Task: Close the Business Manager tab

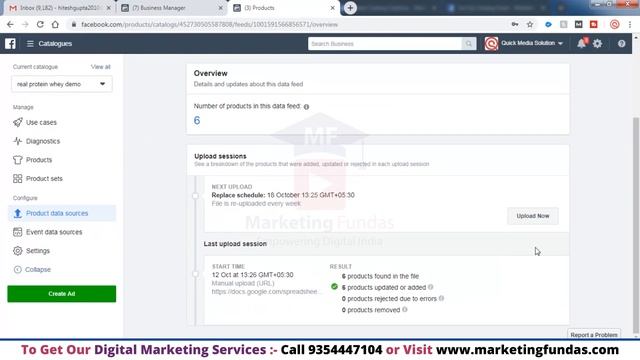Action: [x=220, y=8]
